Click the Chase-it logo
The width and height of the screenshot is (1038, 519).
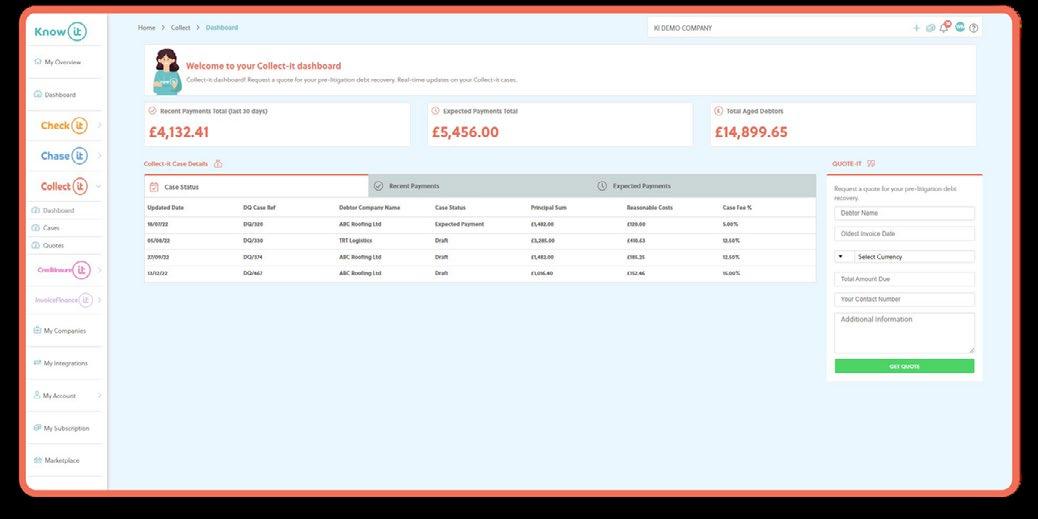click(x=64, y=156)
